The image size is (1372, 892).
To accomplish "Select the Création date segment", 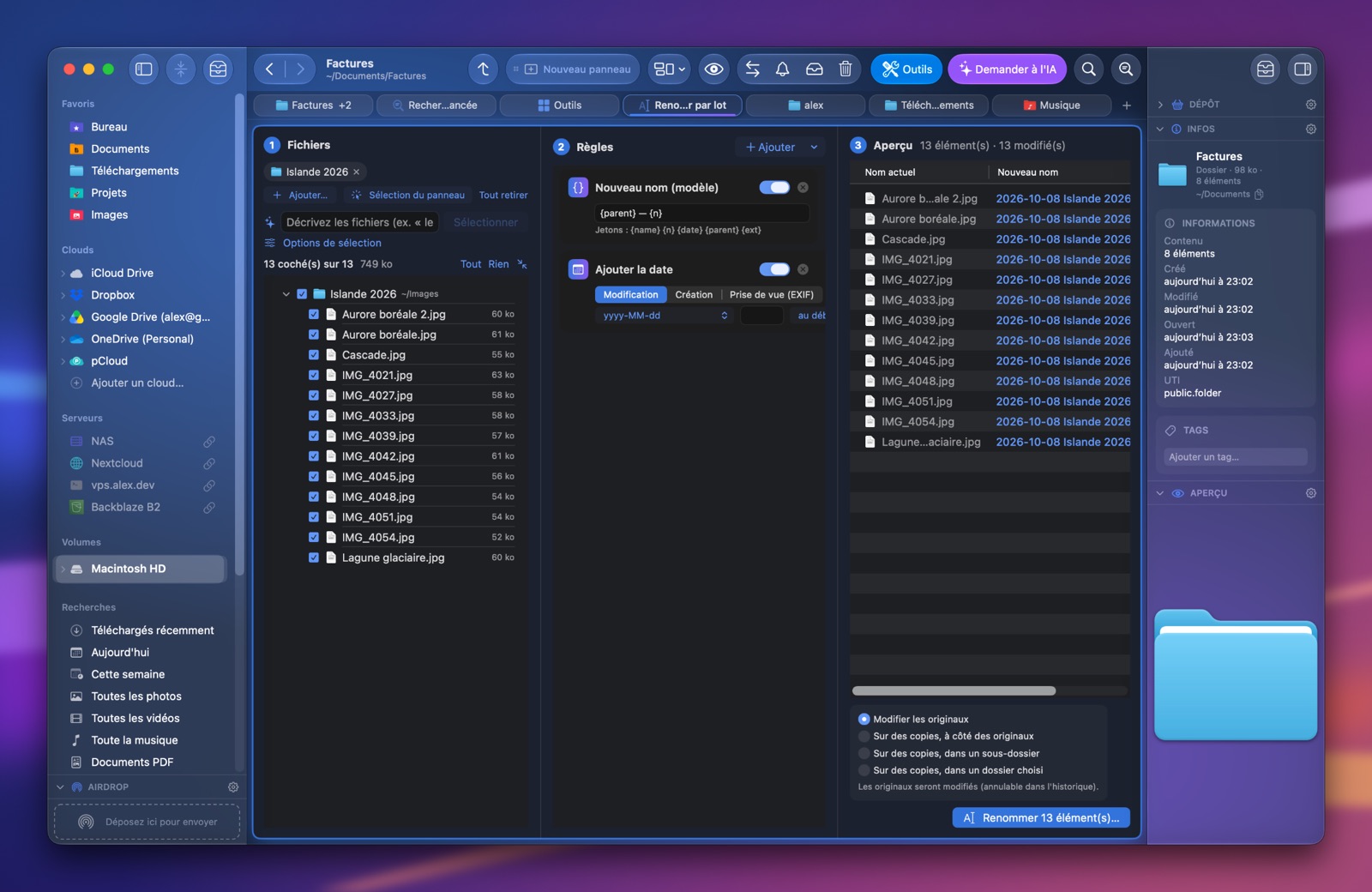I will coord(694,295).
